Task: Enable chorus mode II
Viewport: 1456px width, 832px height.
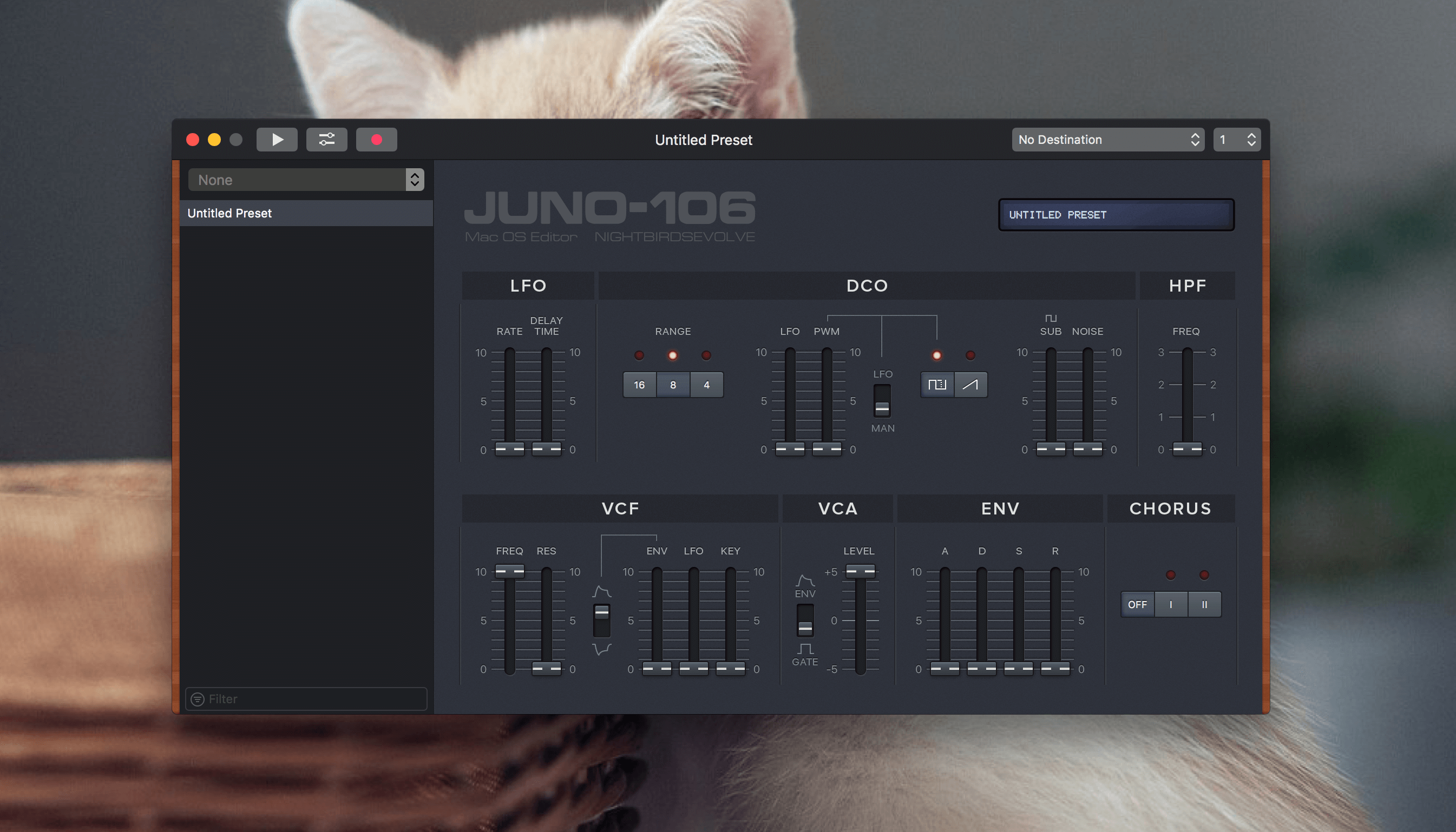Action: (x=1204, y=605)
